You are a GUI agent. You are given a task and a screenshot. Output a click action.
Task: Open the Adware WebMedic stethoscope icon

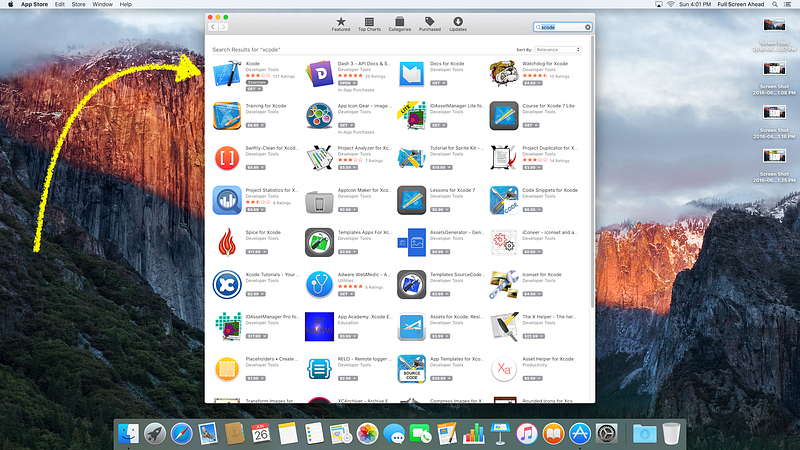[x=319, y=285]
